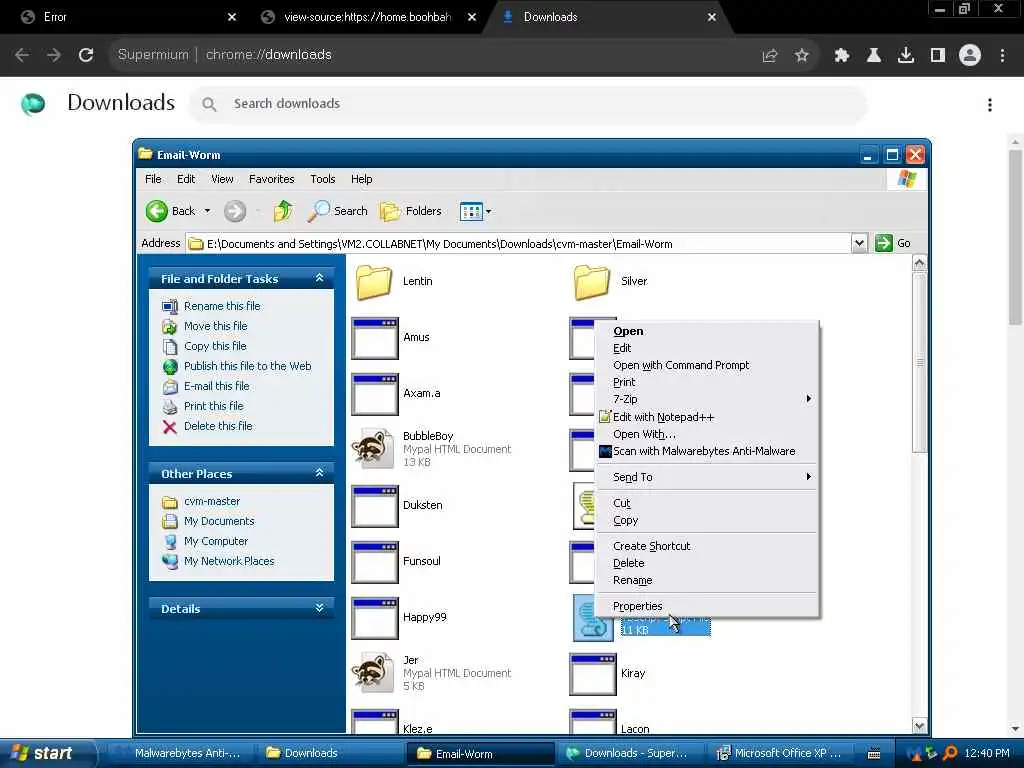1024x768 pixels.
Task: Expand the Send To submenu
Action: coord(707,477)
